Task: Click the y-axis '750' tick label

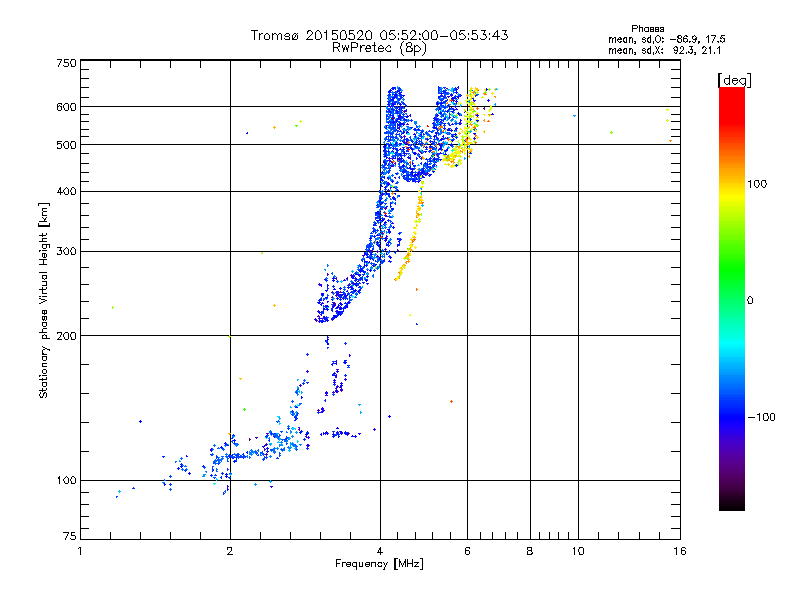Action: pos(66,63)
